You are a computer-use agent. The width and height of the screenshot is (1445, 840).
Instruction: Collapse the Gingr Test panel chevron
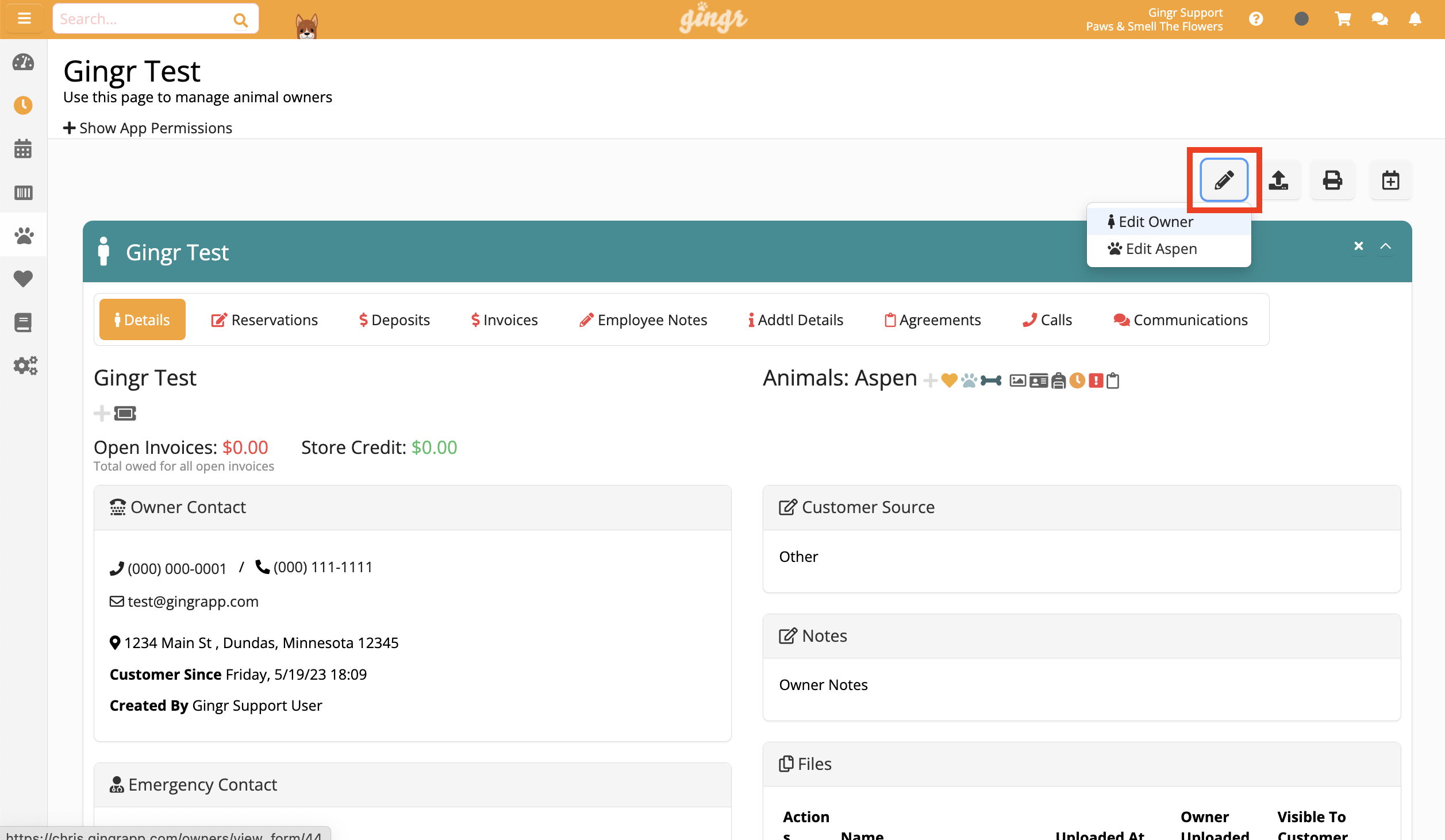[x=1386, y=246]
